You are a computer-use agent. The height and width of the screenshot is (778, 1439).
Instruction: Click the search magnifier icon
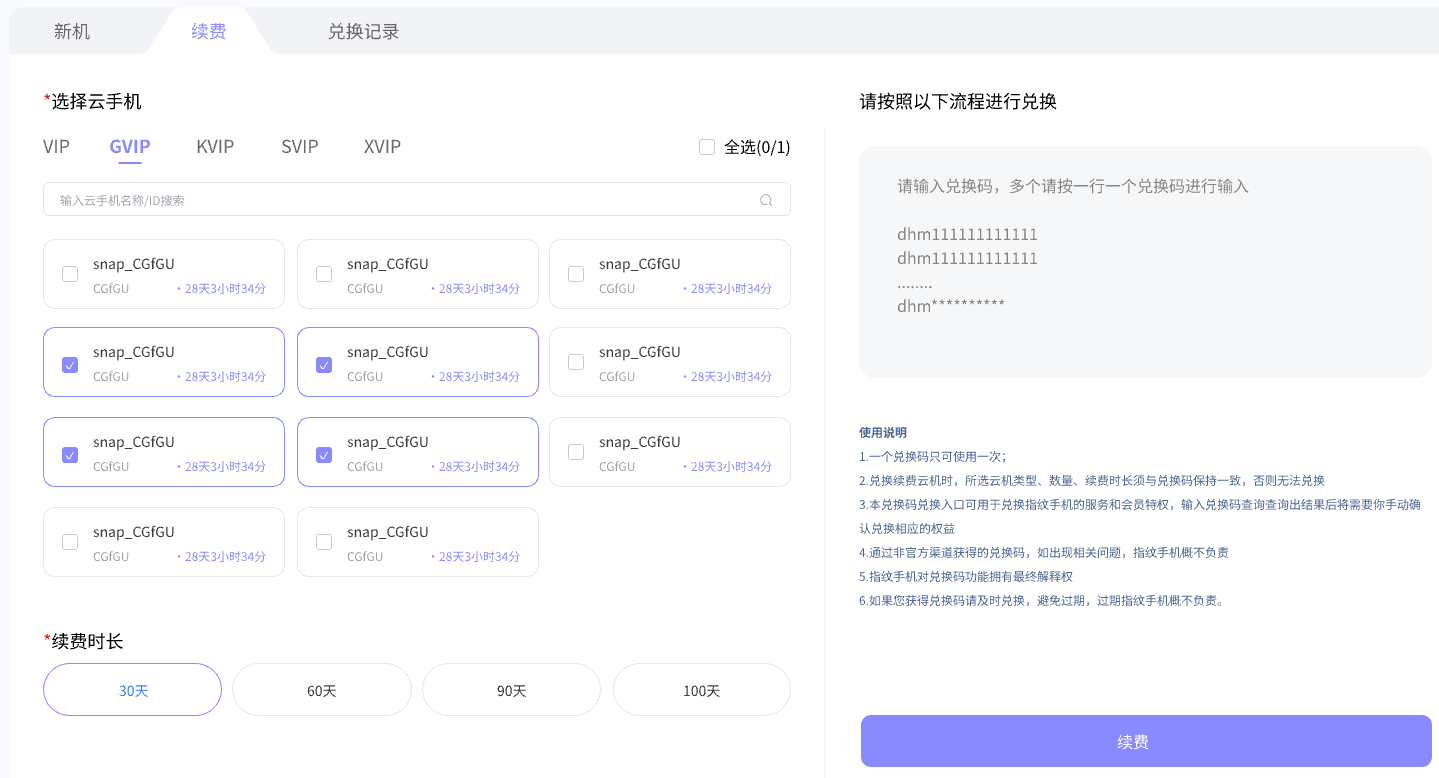[766, 200]
